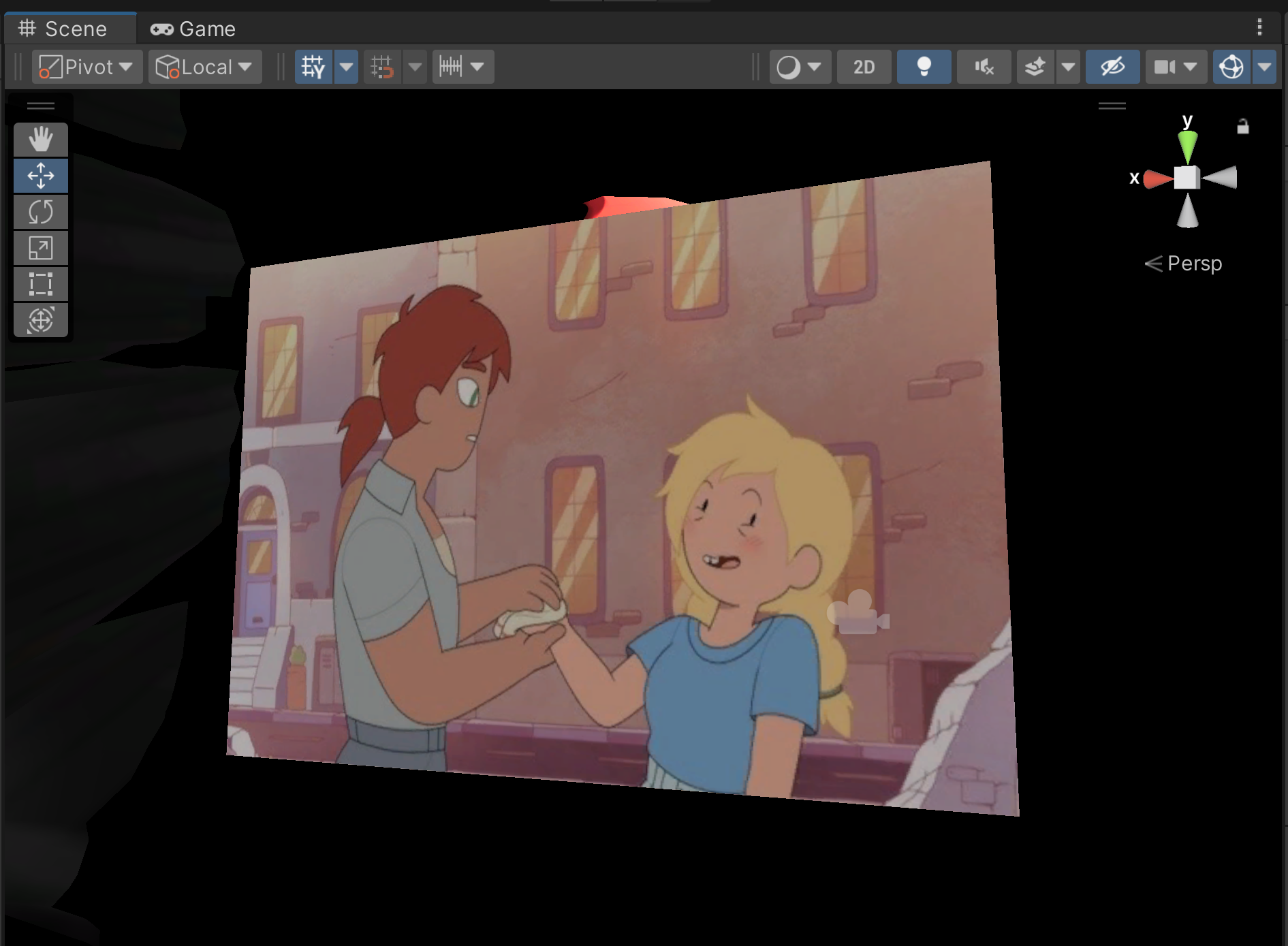Open grid snapping settings dropdown
1288x946 pixels.
(x=415, y=67)
